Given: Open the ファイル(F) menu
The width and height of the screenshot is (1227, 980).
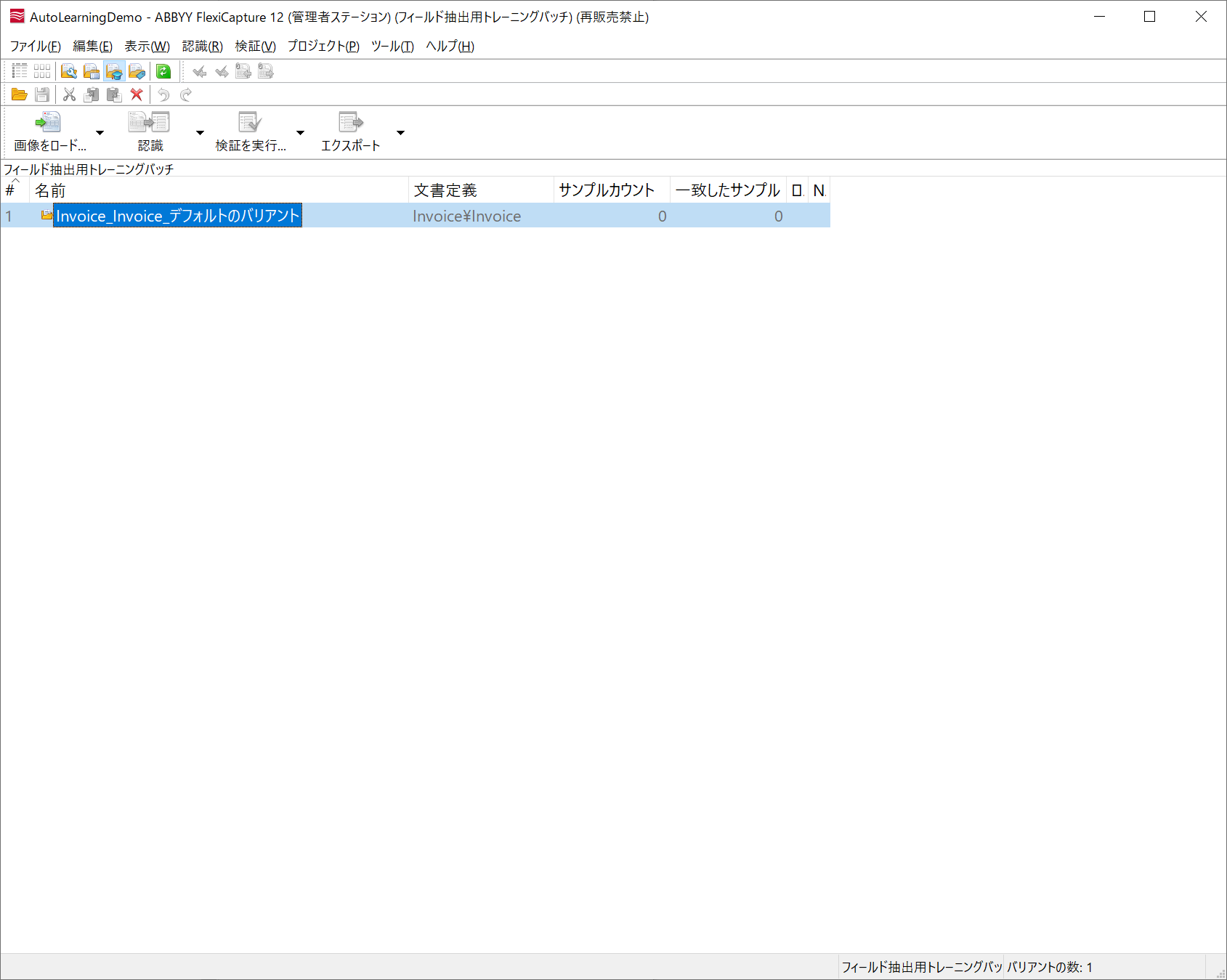Looking at the screenshot, I should [x=35, y=46].
